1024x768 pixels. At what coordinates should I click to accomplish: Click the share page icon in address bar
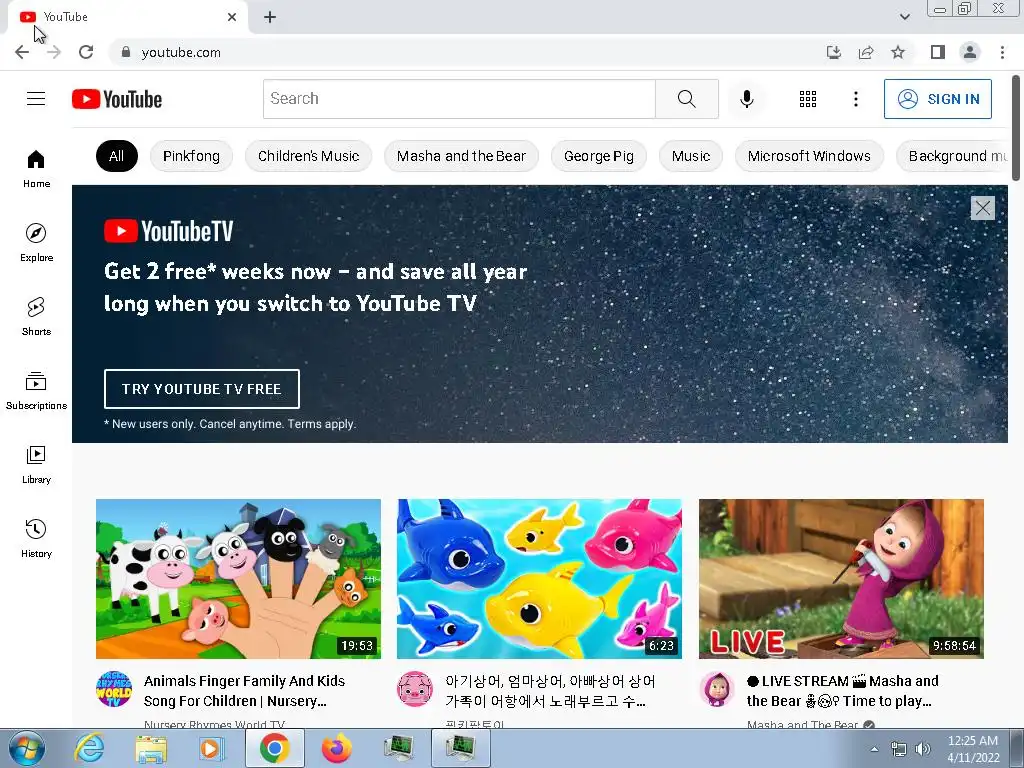pos(866,52)
